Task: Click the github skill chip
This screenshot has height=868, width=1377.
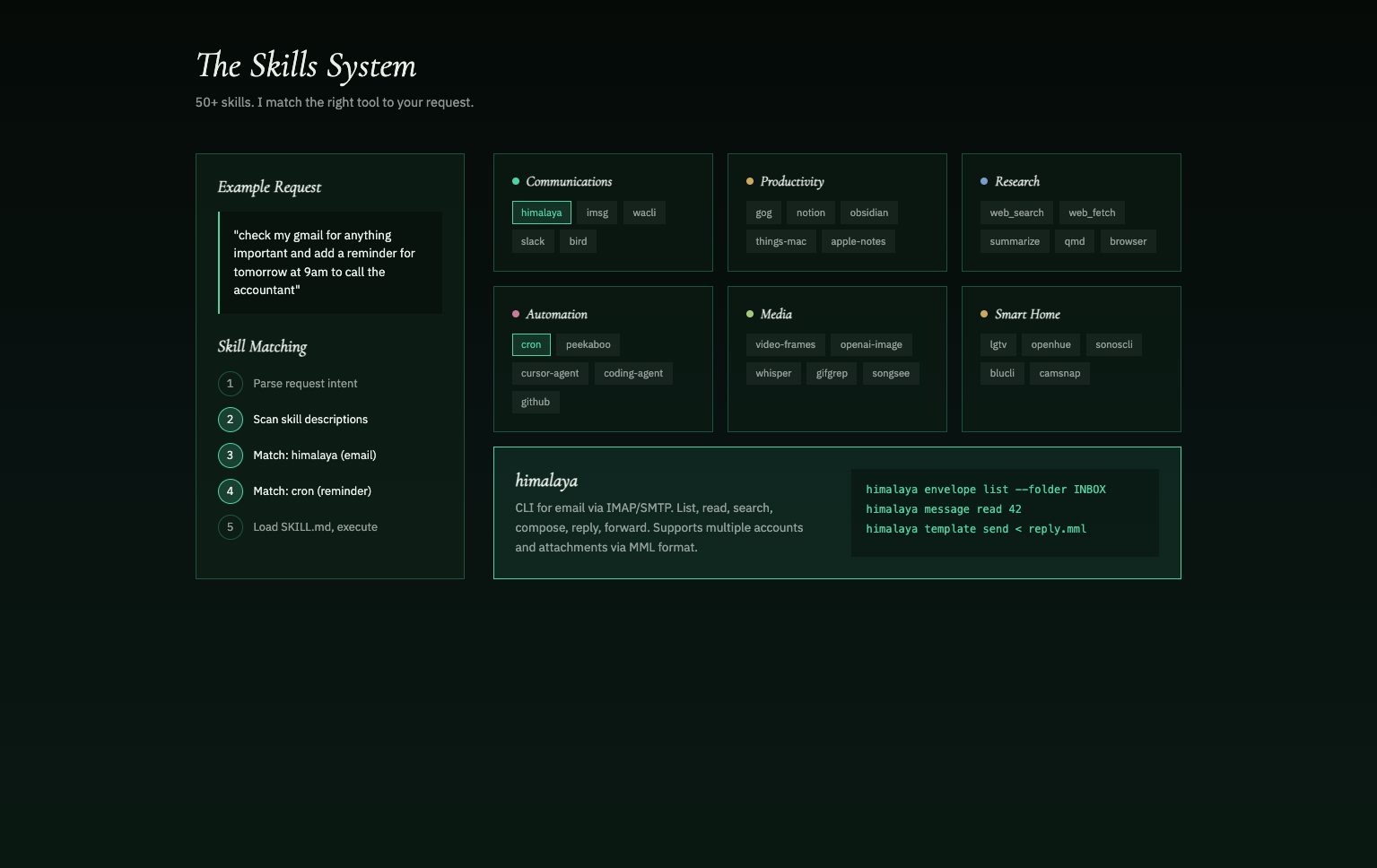Action: click(535, 402)
